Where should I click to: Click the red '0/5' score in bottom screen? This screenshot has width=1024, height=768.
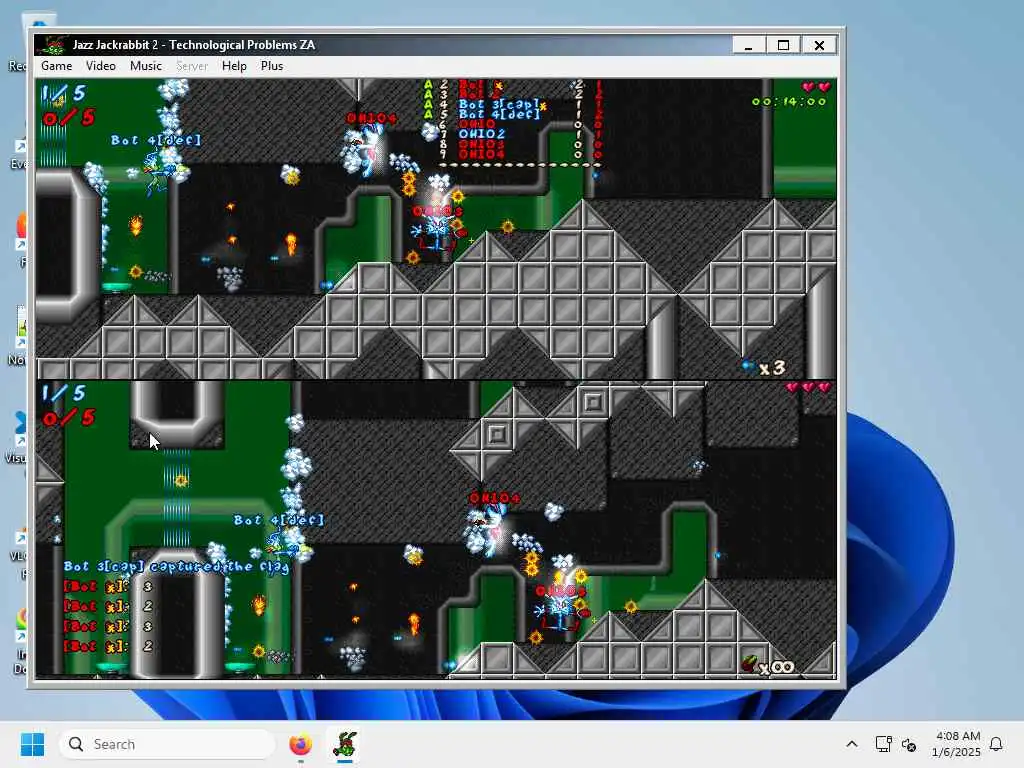[x=69, y=417]
